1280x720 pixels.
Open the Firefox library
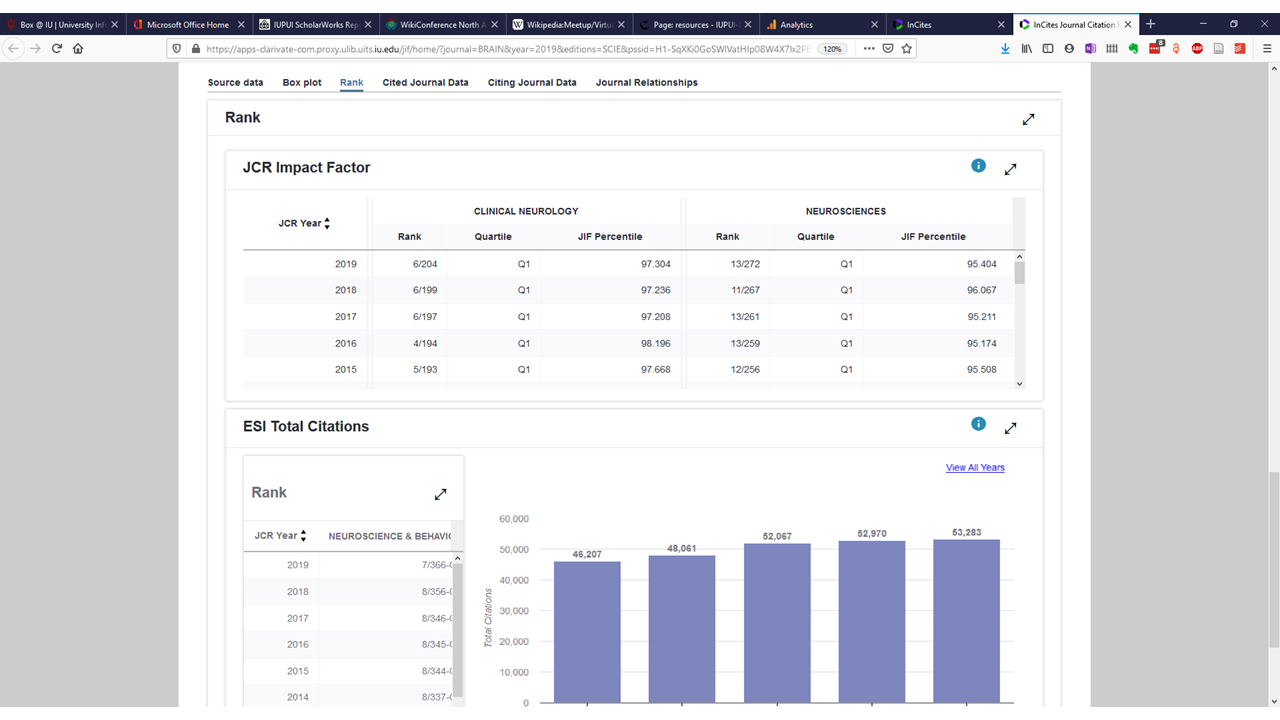coord(1027,48)
